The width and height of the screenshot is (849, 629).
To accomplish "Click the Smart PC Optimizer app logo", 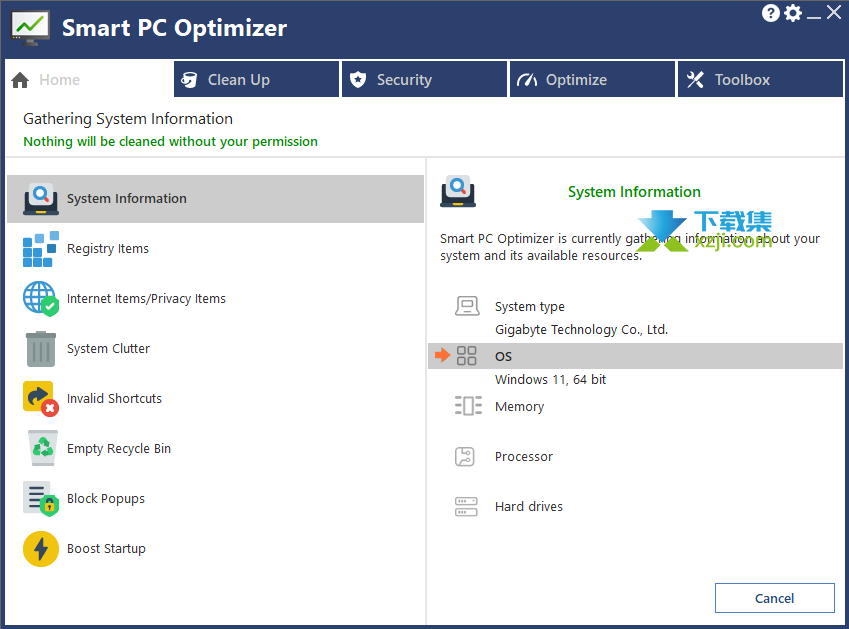I will (x=31, y=28).
